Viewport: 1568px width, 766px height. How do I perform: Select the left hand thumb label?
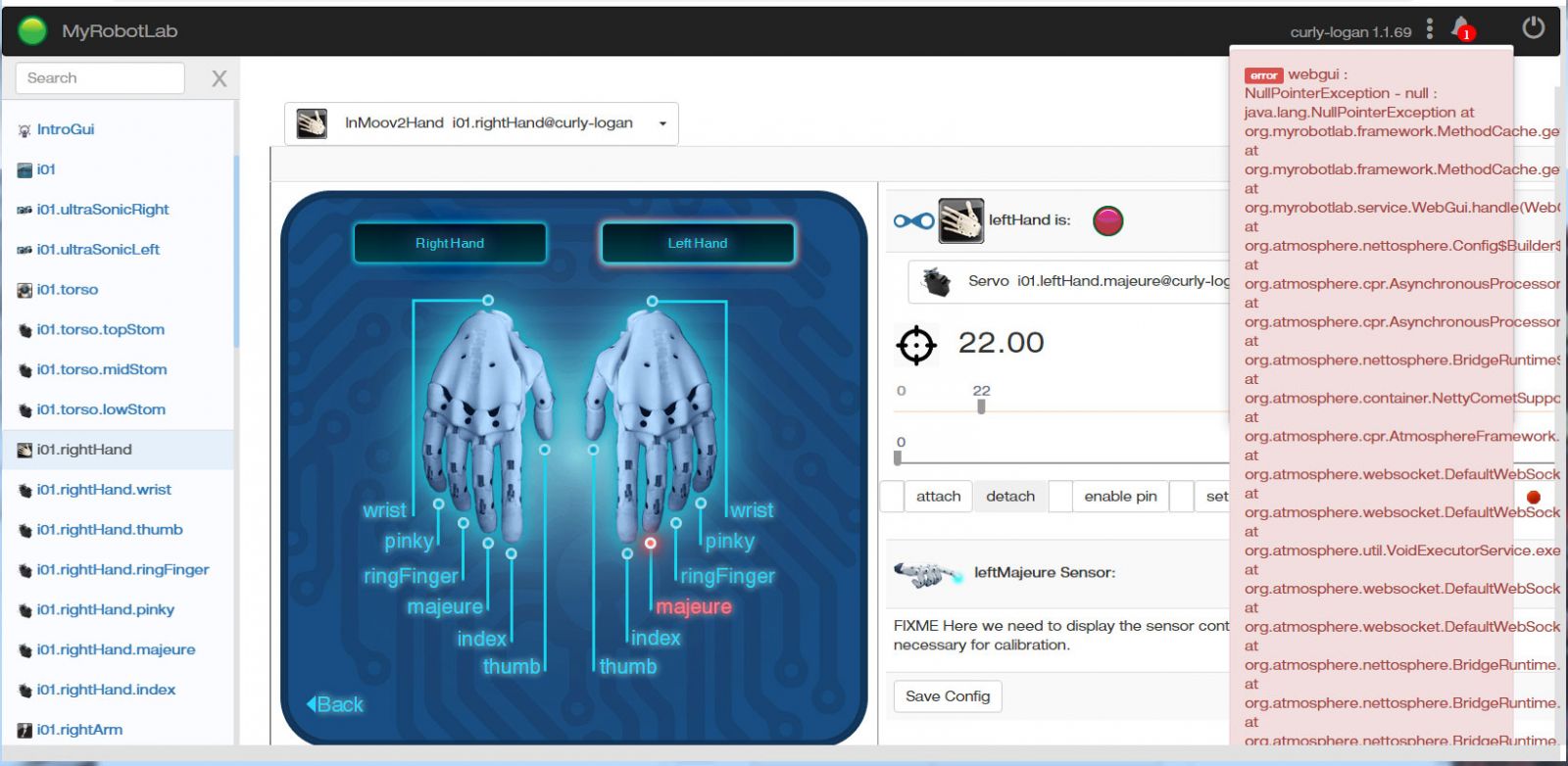click(x=628, y=667)
